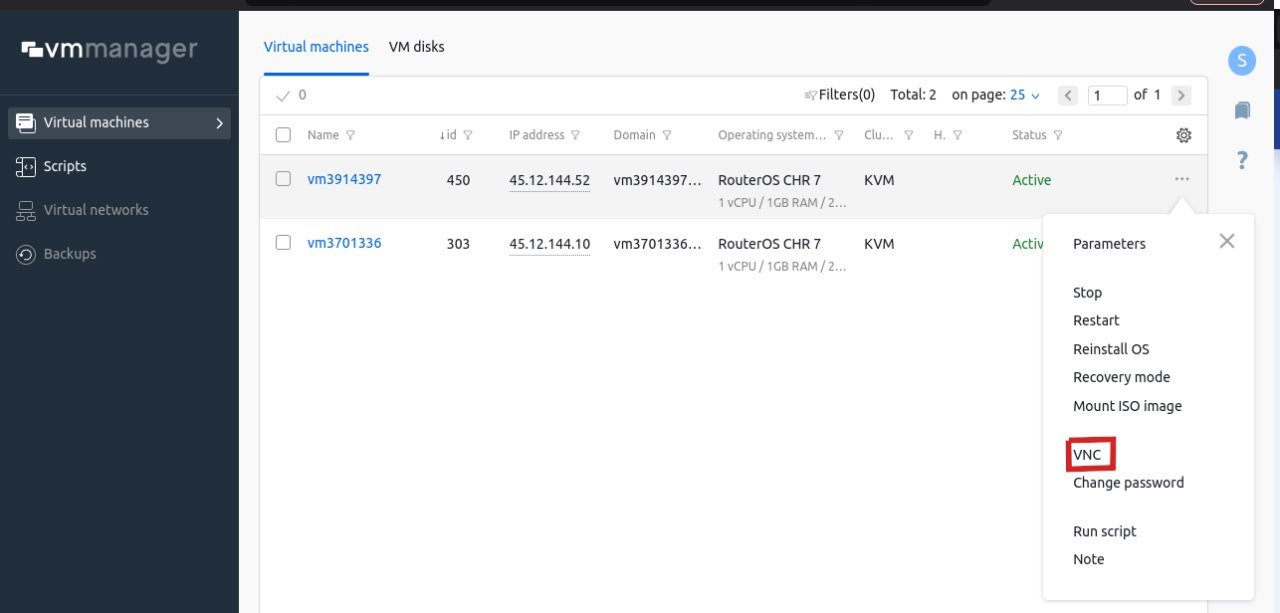This screenshot has height=613, width=1280.
Task: Click IP address 45.12.144.10
Action: pos(549,244)
